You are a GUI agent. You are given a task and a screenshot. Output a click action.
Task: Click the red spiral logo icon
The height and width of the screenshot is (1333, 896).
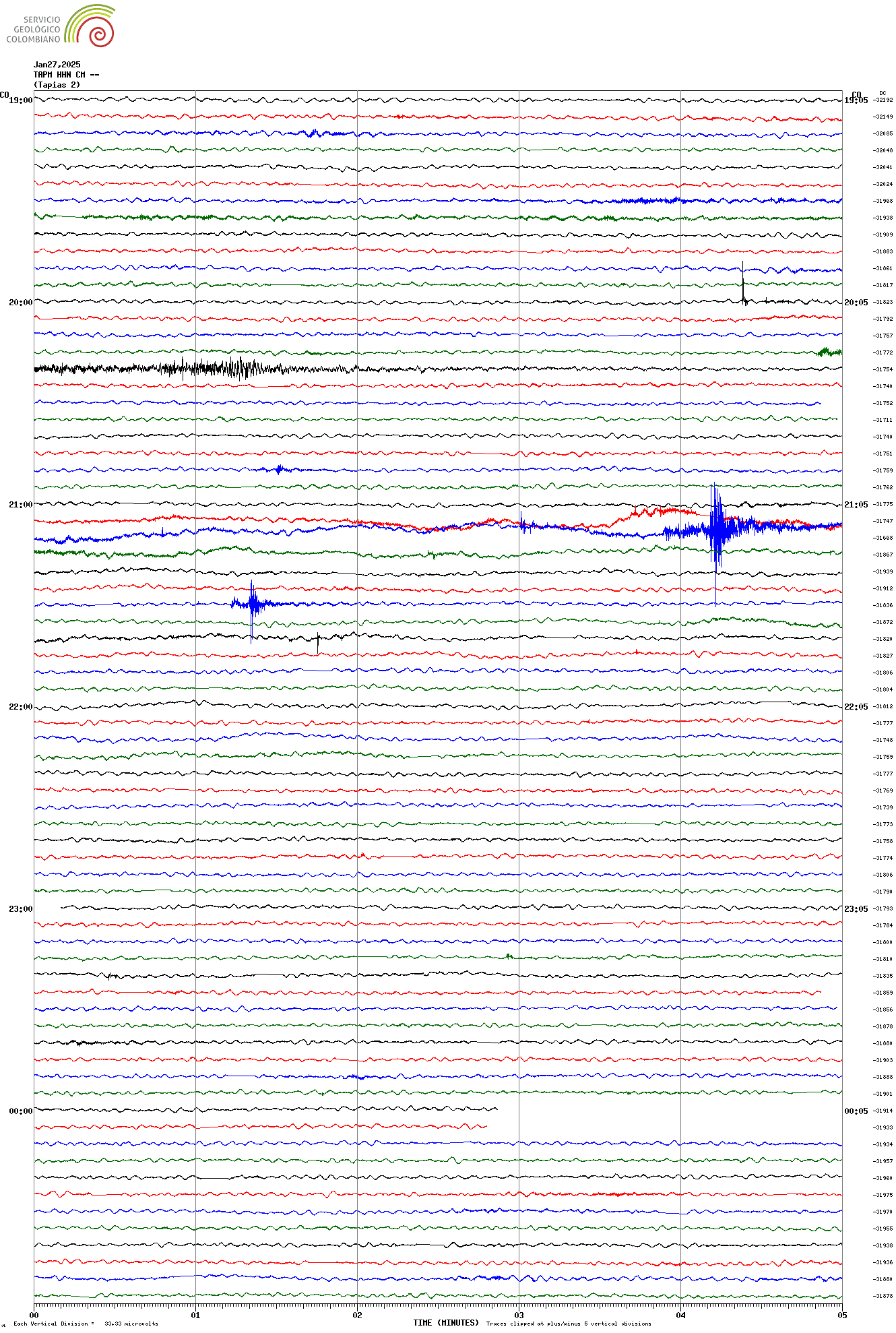pos(101,34)
